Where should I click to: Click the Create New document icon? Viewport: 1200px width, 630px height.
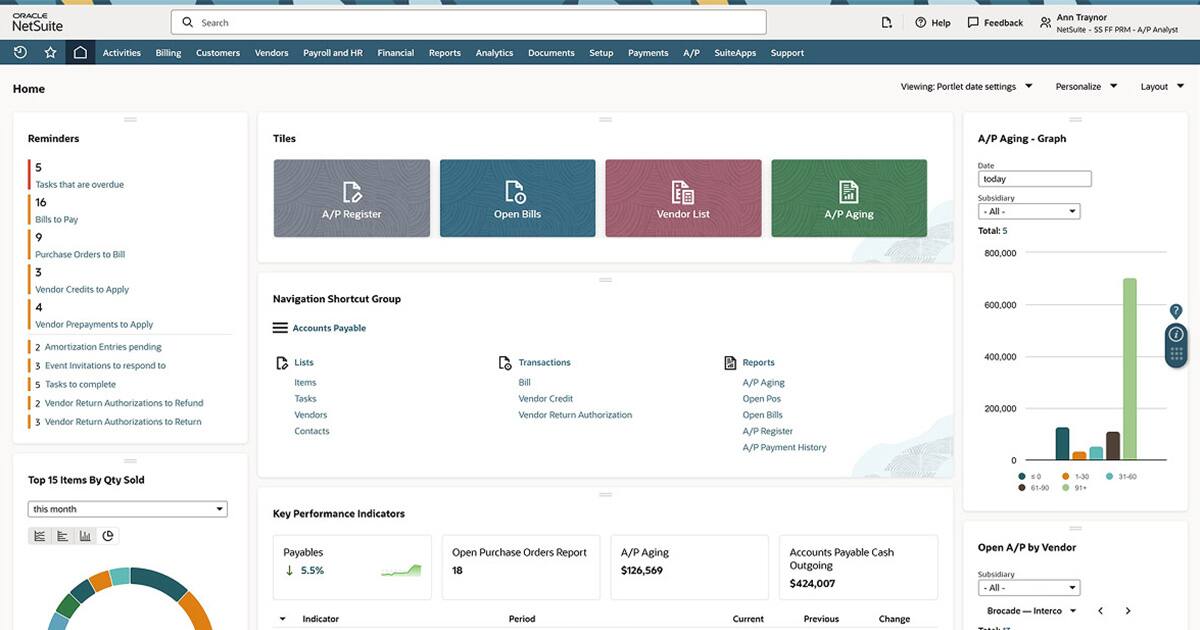click(886, 22)
